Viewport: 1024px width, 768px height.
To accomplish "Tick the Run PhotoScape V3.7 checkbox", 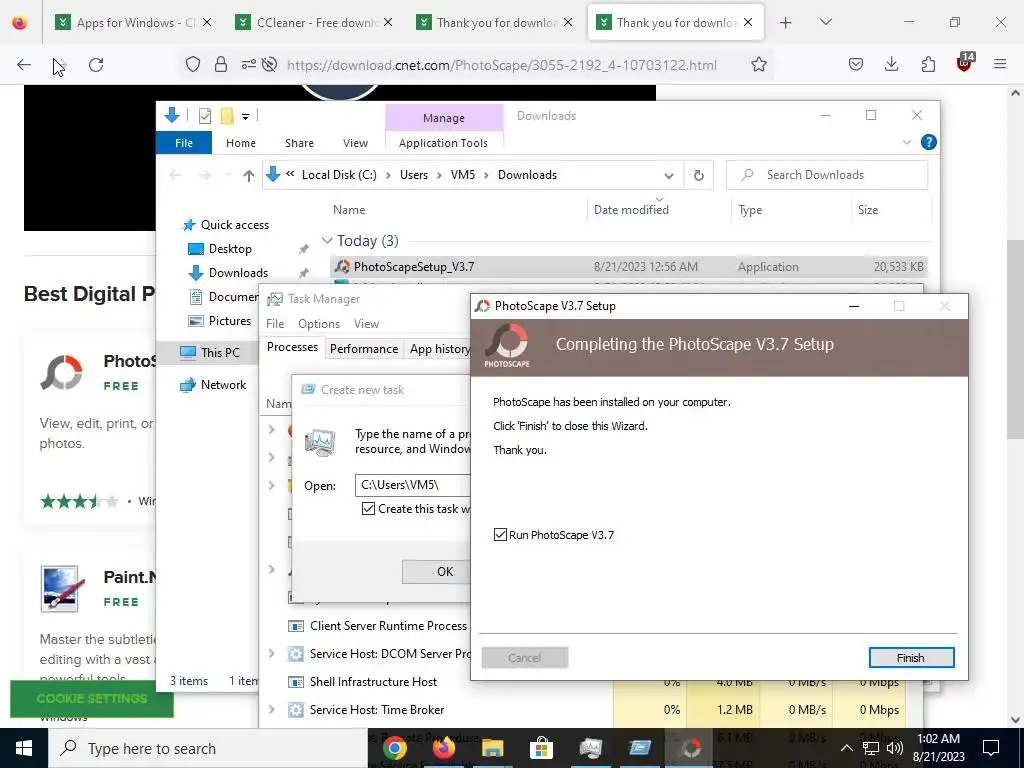I will click(x=500, y=535).
